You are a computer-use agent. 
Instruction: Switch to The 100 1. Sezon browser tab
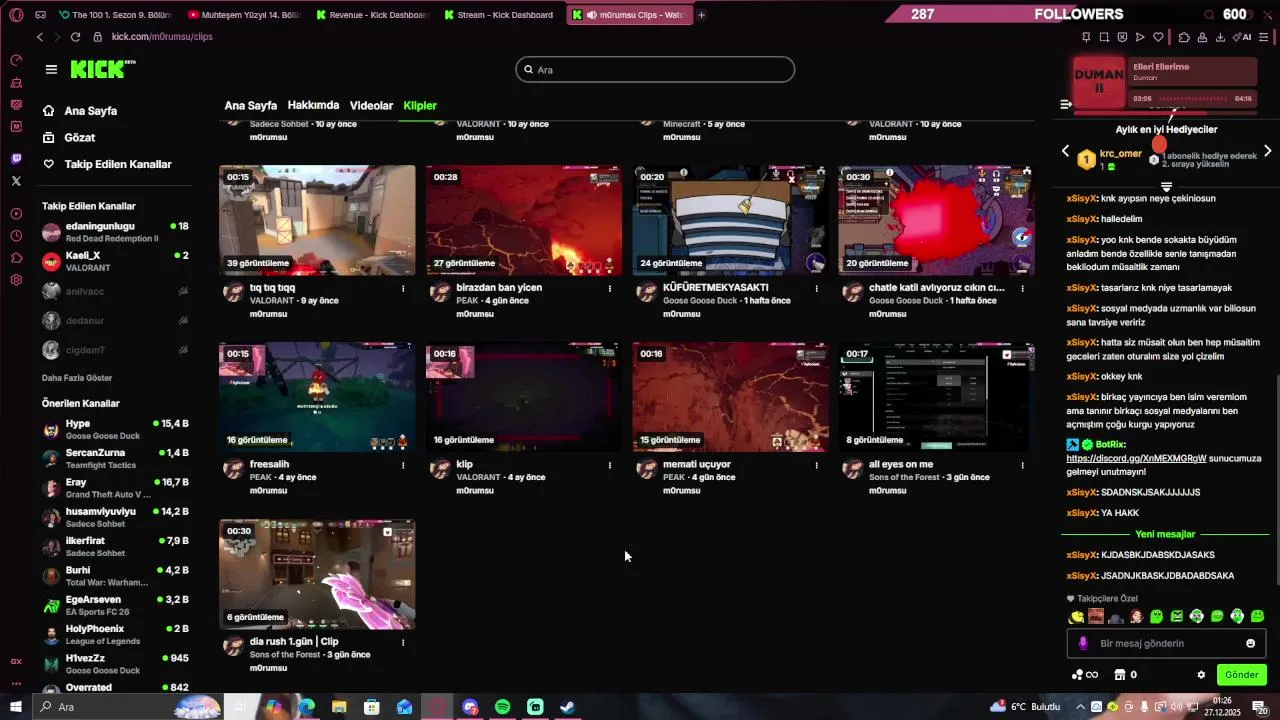(115, 15)
